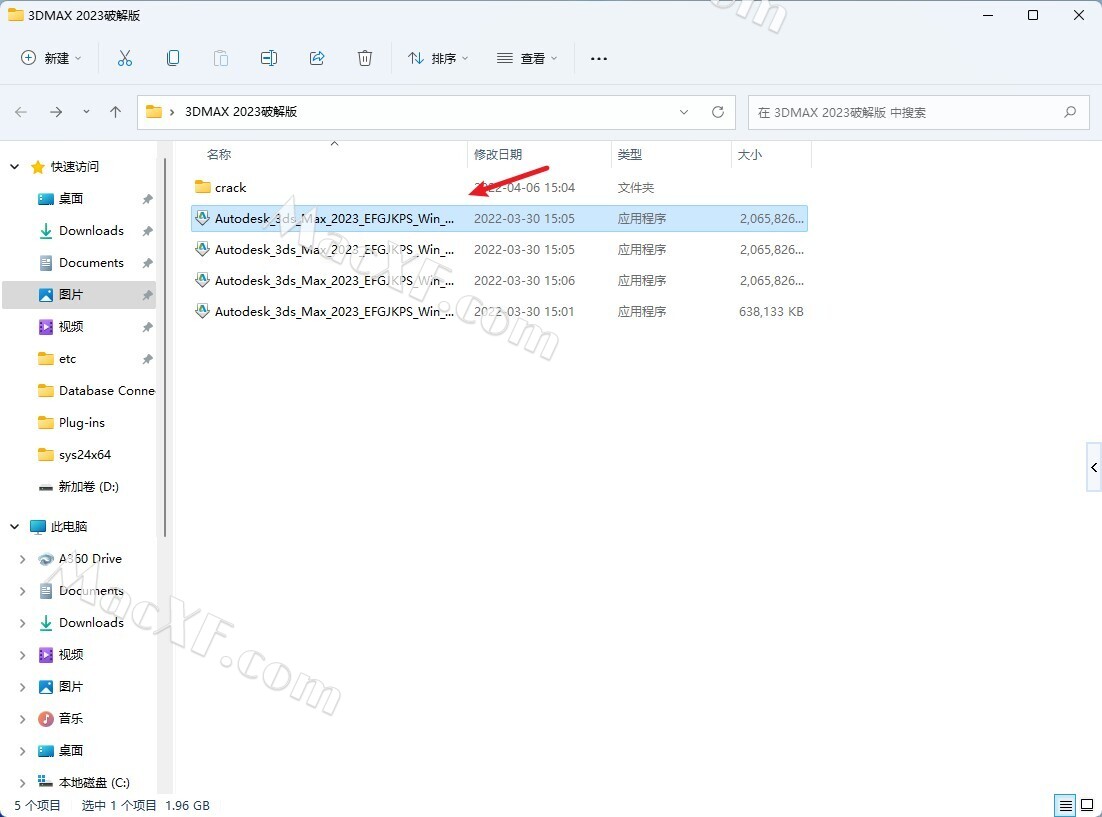Image resolution: width=1102 pixels, height=817 pixels.
Task: Switch to large icons view in status bar
Action: click(x=1087, y=805)
